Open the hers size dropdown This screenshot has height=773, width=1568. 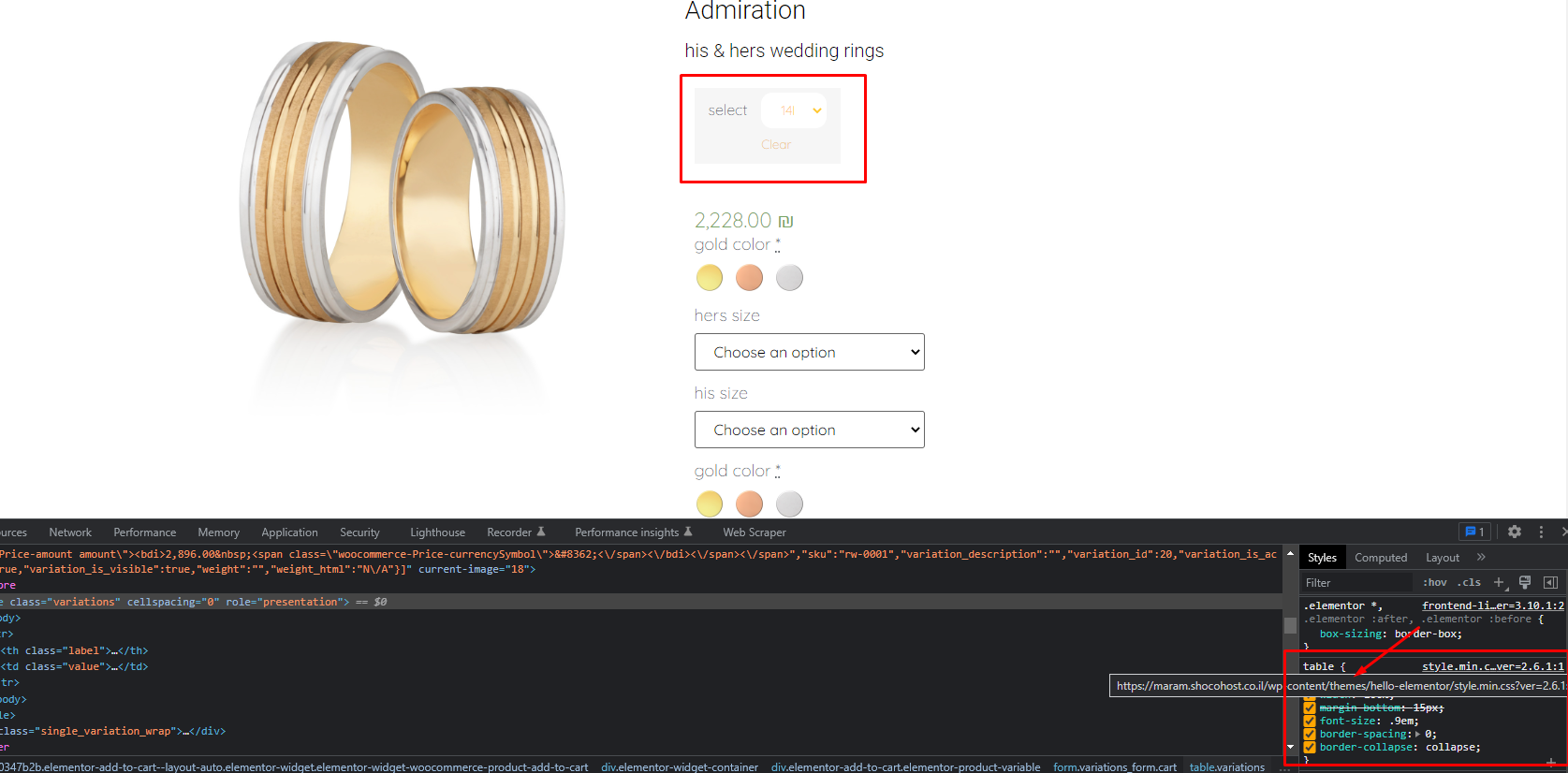click(x=810, y=352)
